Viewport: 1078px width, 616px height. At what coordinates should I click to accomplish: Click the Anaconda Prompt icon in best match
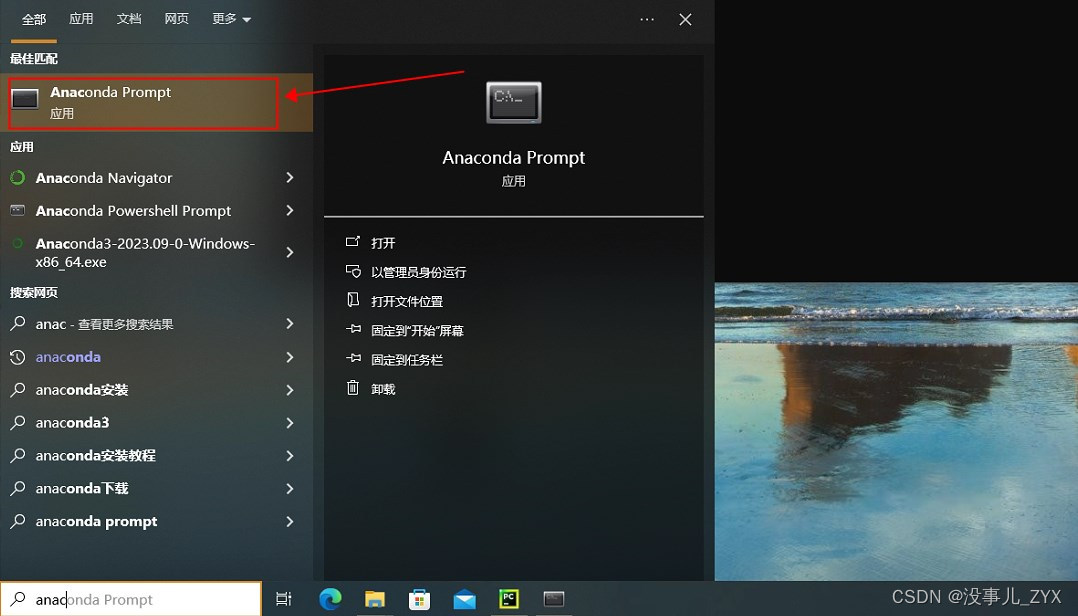[25, 99]
